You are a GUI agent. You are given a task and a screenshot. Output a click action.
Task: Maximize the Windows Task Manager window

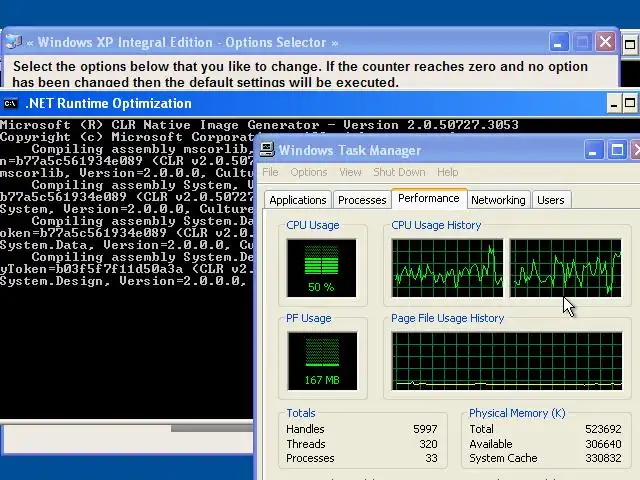617,150
